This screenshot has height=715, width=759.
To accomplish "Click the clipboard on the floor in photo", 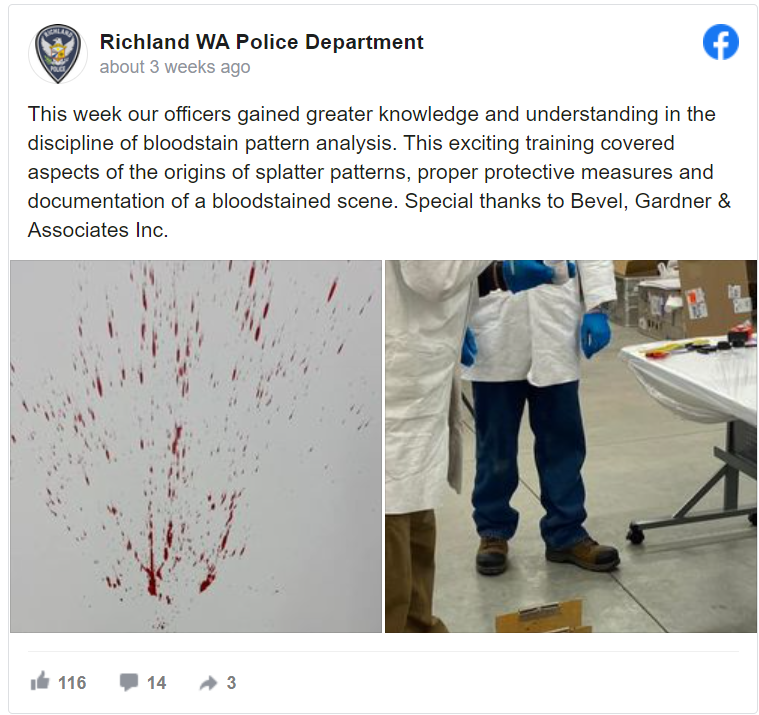I will click(x=540, y=616).
